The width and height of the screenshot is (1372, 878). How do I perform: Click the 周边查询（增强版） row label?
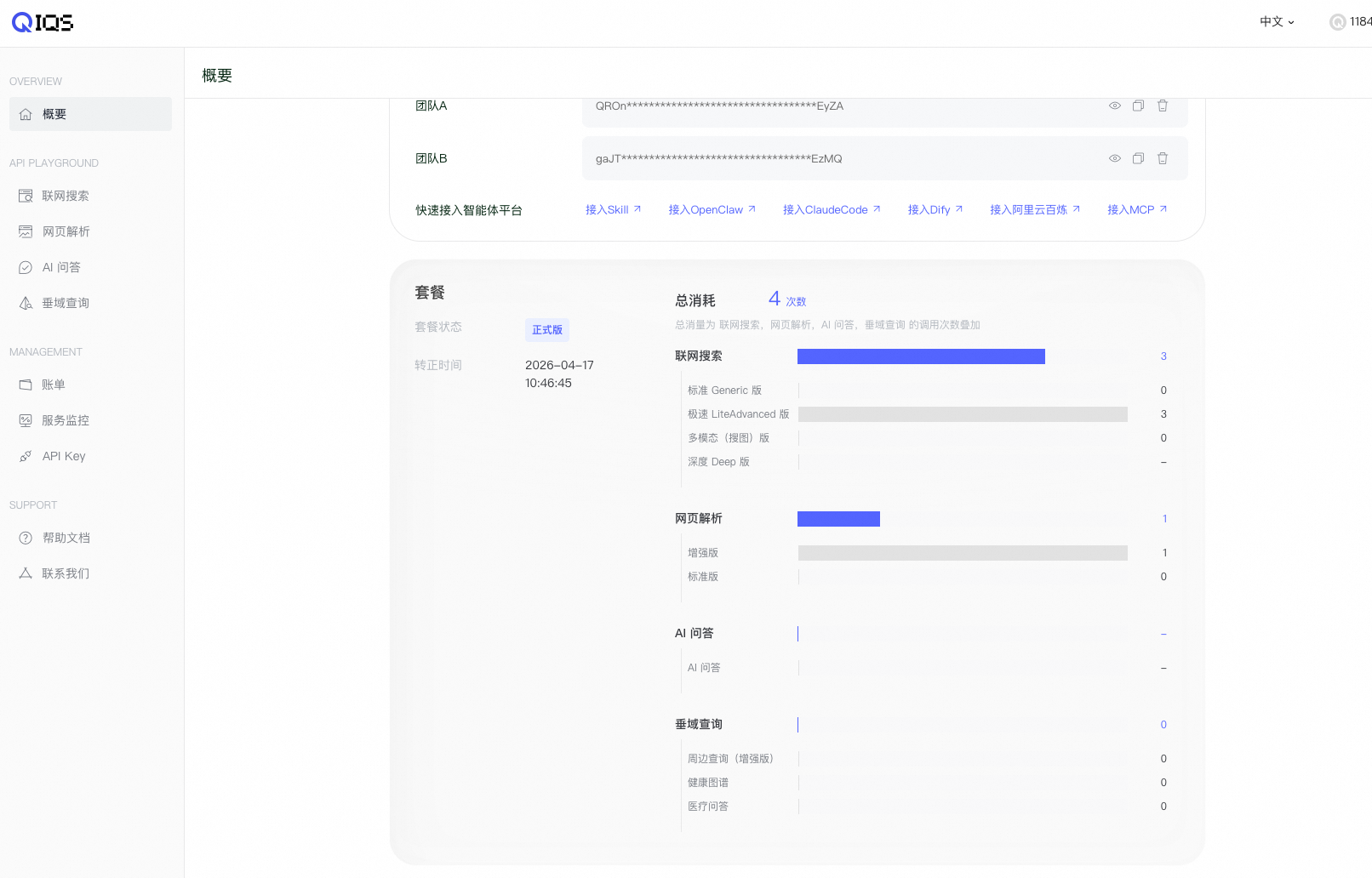click(733, 759)
